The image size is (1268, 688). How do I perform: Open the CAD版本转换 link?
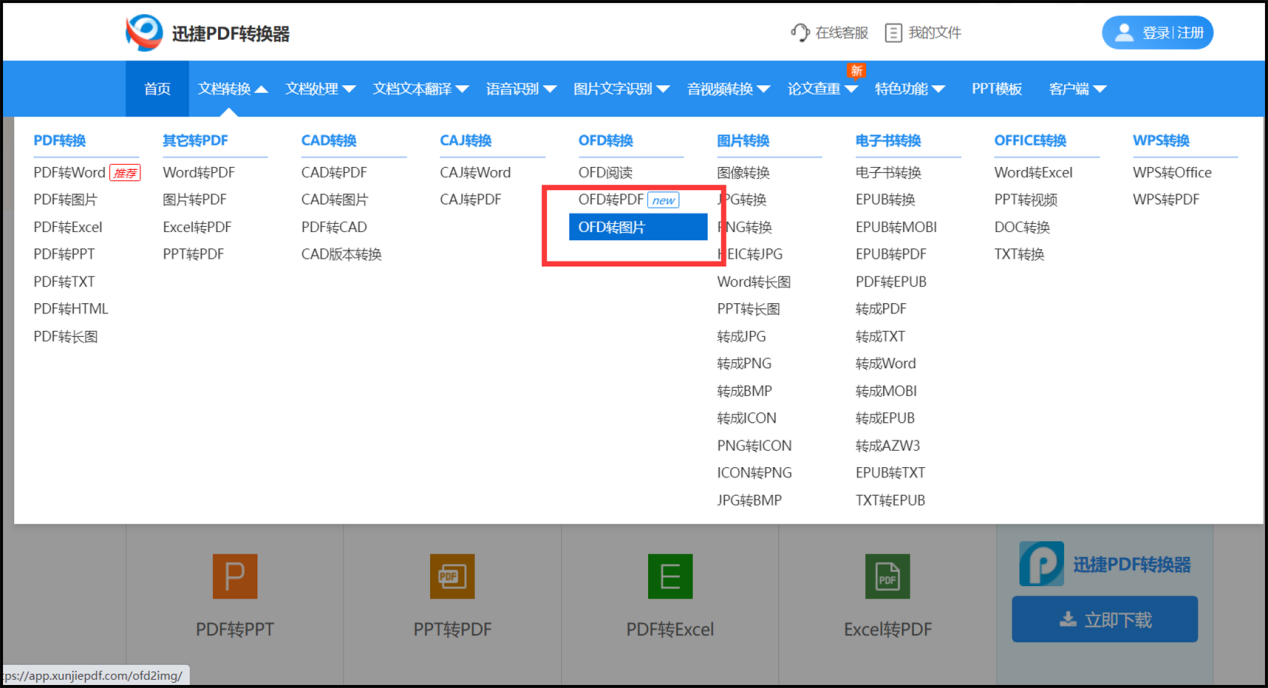341,254
